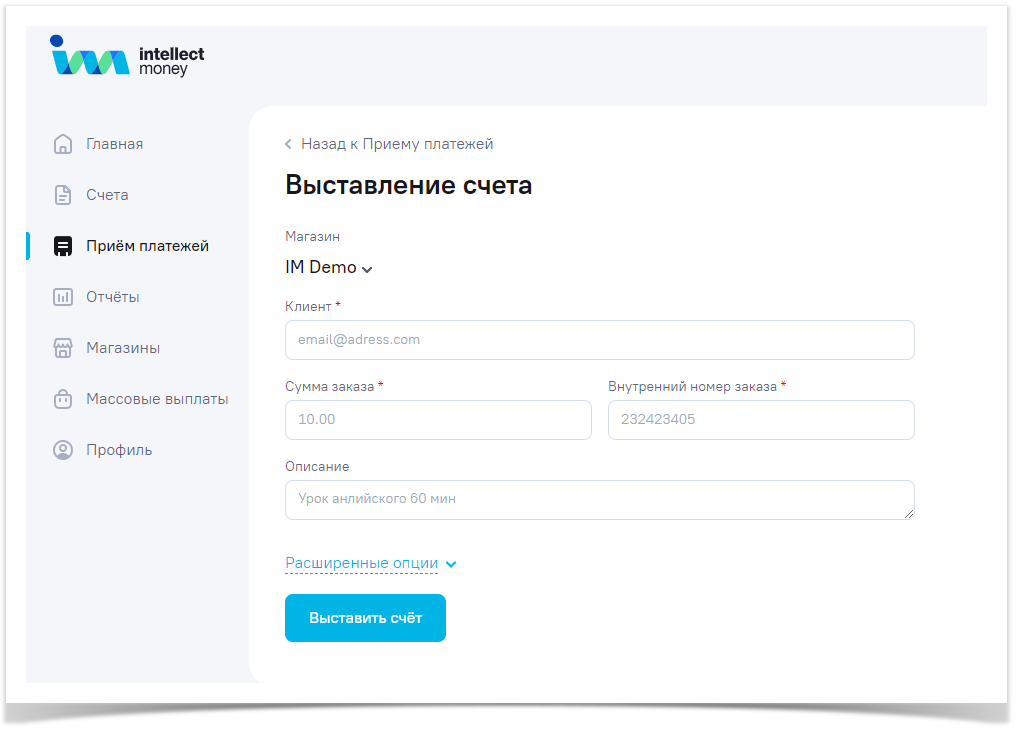Select the Внутренний номер заказа field
This screenshot has width=1021, height=732.
click(760, 420)
